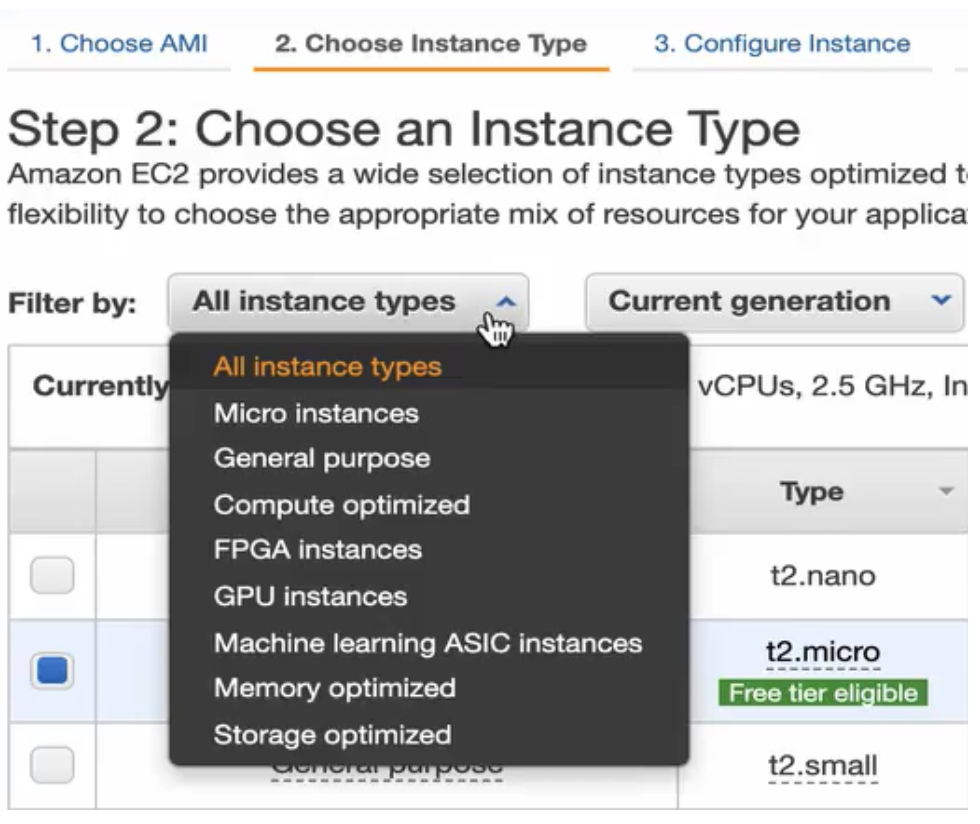Select the t2.nano row checkbox
Screen dimensions: 980x824
pyautogui.click(x=52, y=576)
